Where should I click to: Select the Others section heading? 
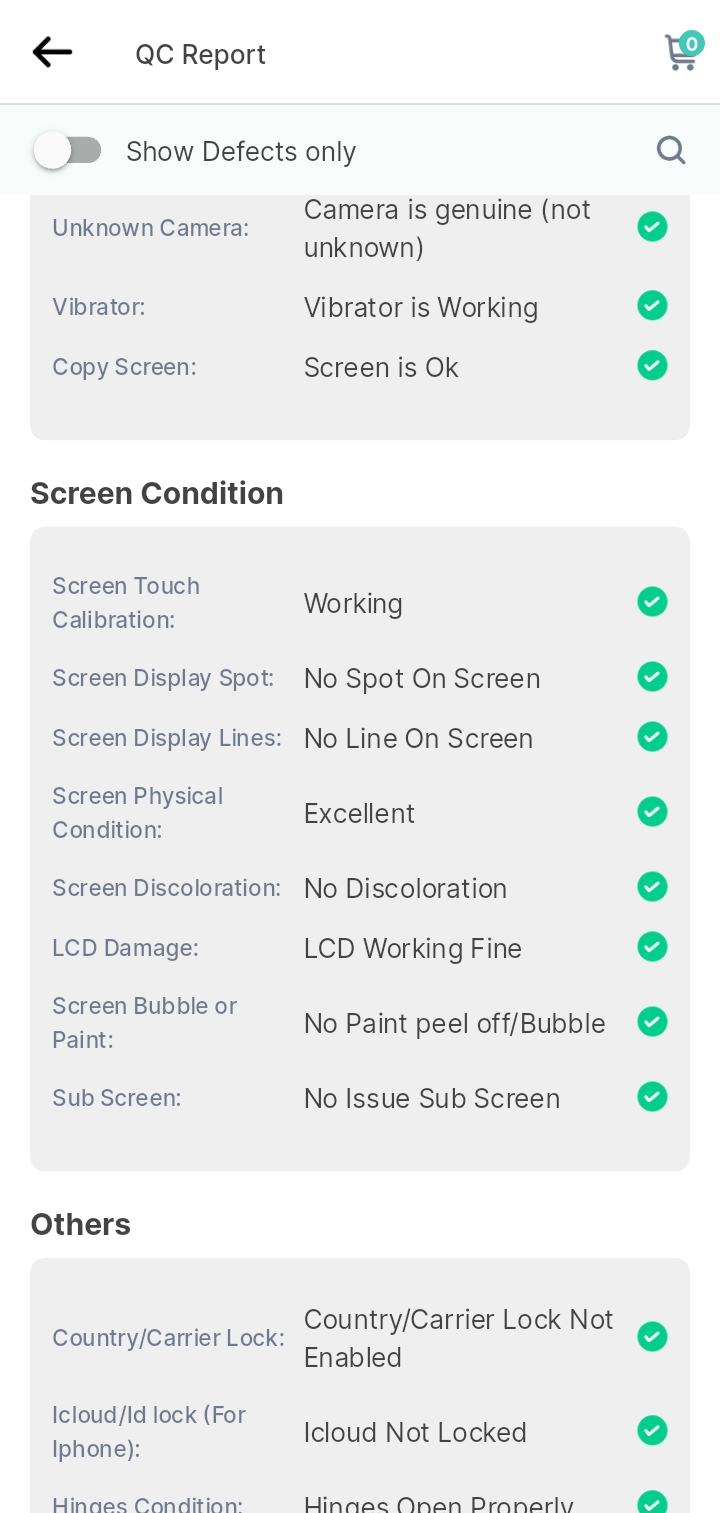(81, 1224)
